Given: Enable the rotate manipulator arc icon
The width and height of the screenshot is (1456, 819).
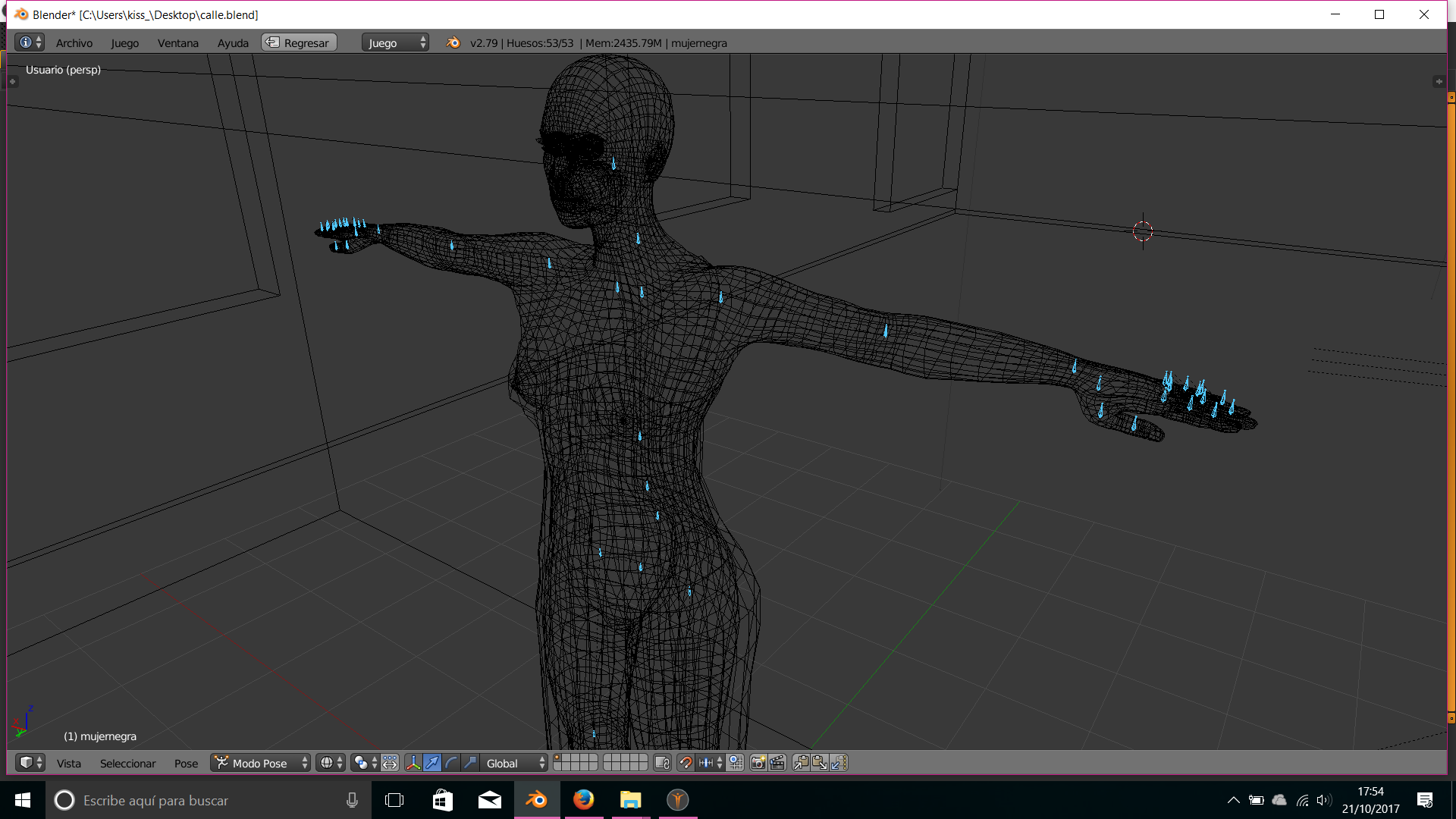Looking at the screenshot, I should [451, 763].
